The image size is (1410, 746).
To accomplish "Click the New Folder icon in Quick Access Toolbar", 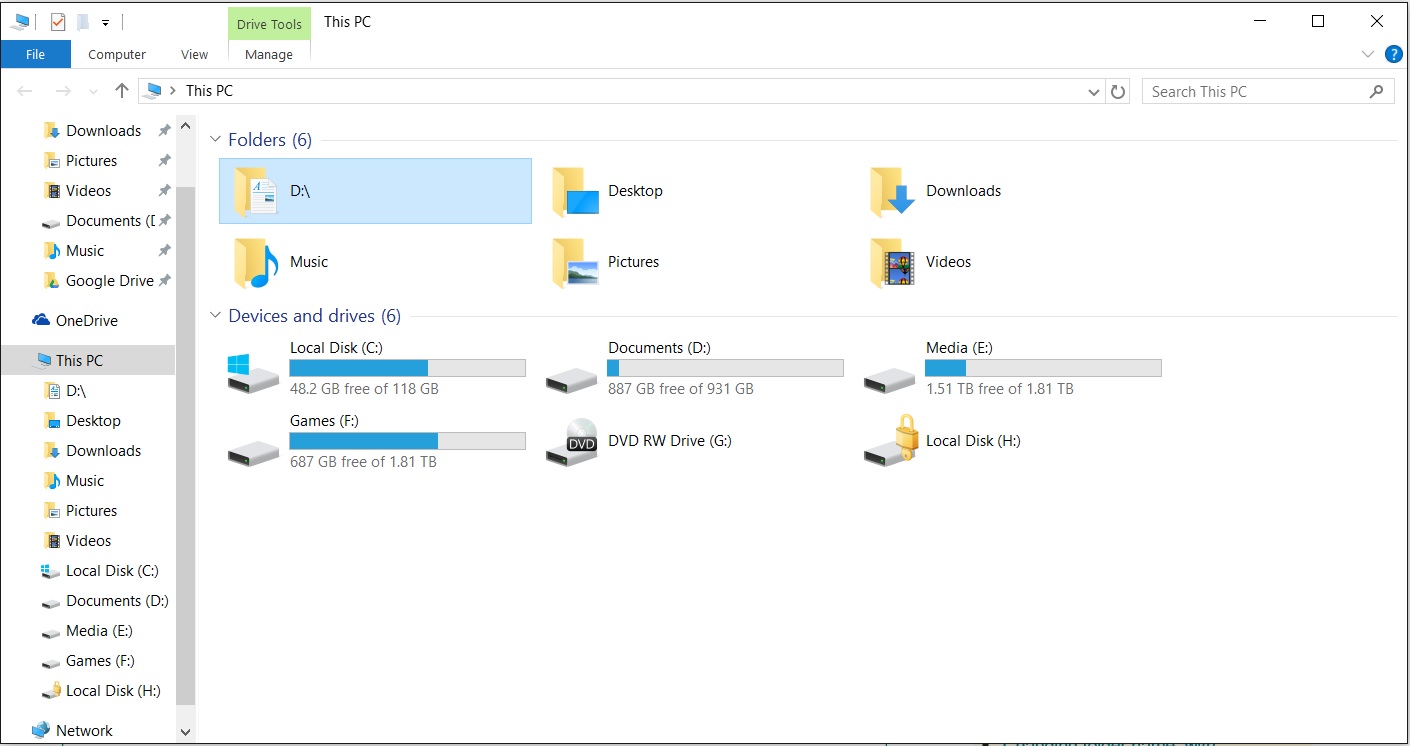I will (83, 21).
